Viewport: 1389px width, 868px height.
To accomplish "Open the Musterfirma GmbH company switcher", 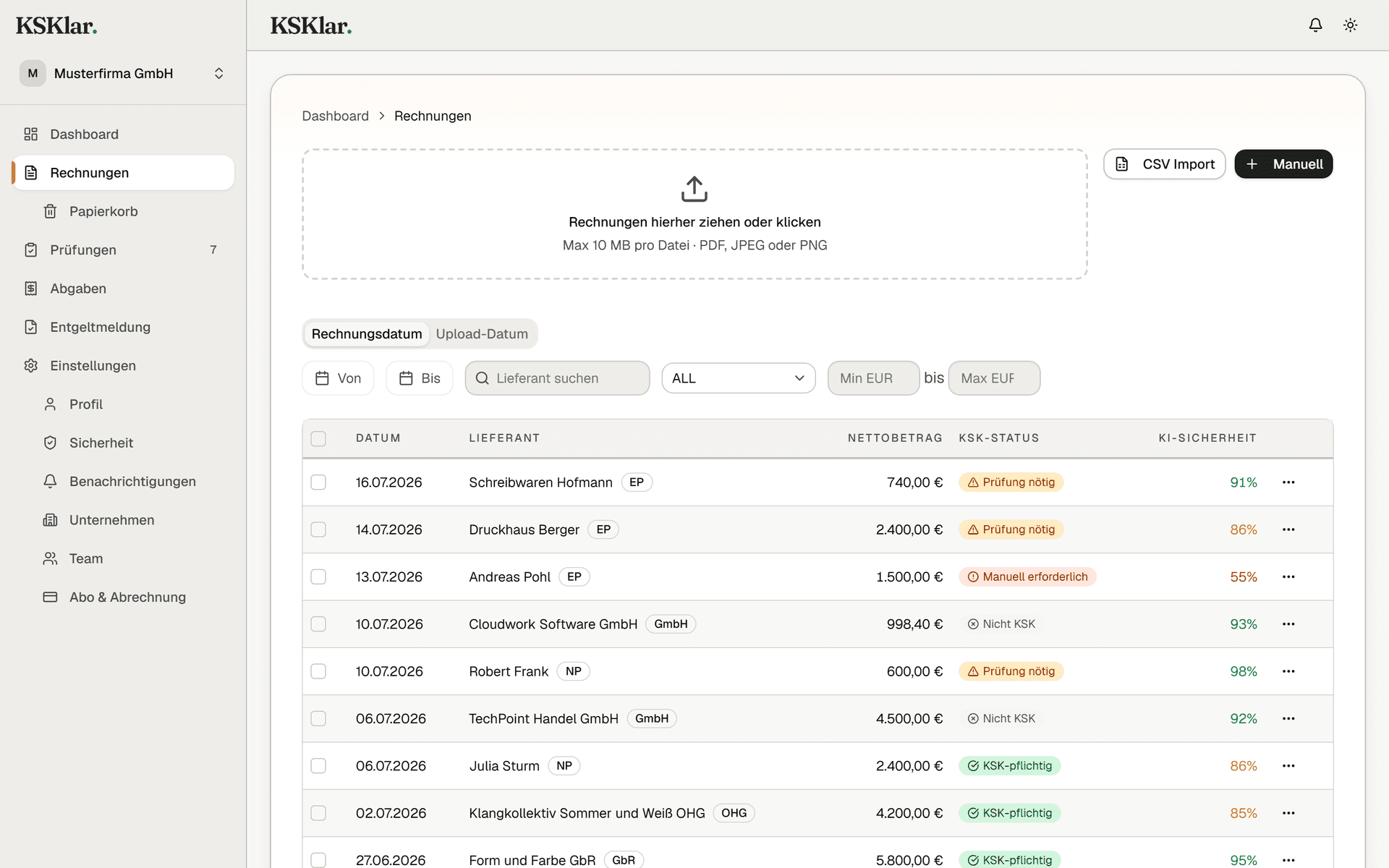I will tap(123, 74).
